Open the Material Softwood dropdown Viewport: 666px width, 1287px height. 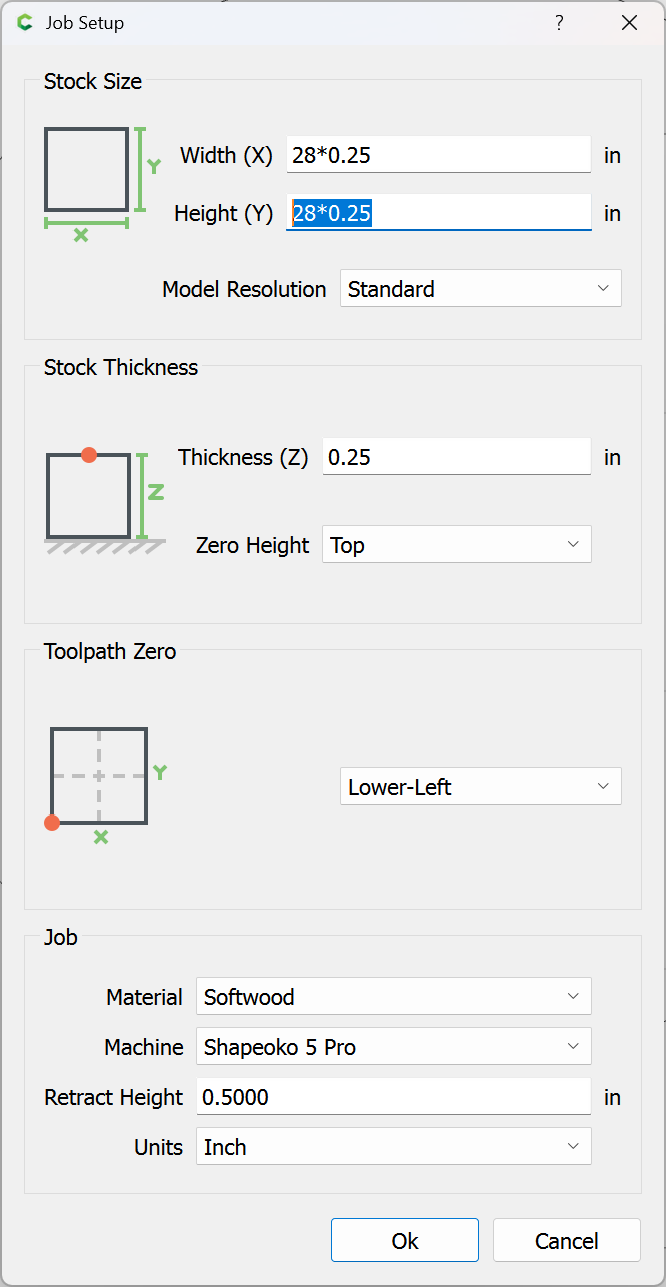click(393, 997)
